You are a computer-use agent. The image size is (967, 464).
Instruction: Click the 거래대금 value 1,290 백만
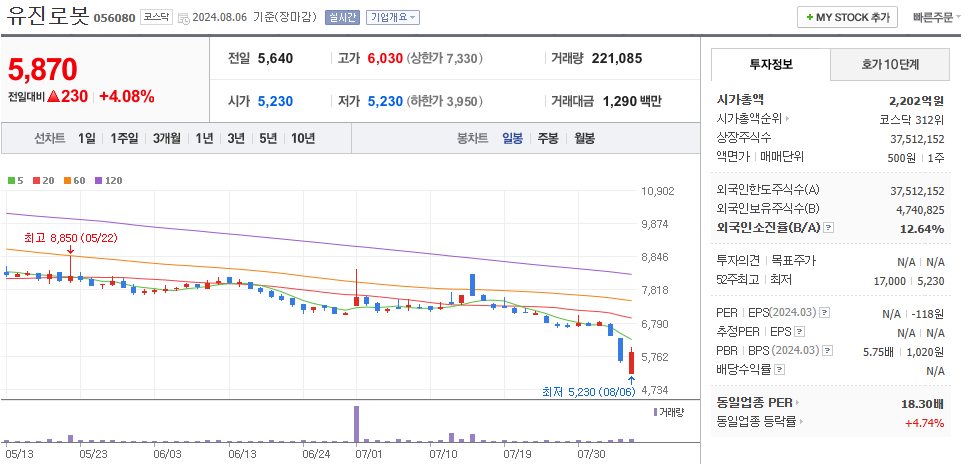tap(632, 101)
